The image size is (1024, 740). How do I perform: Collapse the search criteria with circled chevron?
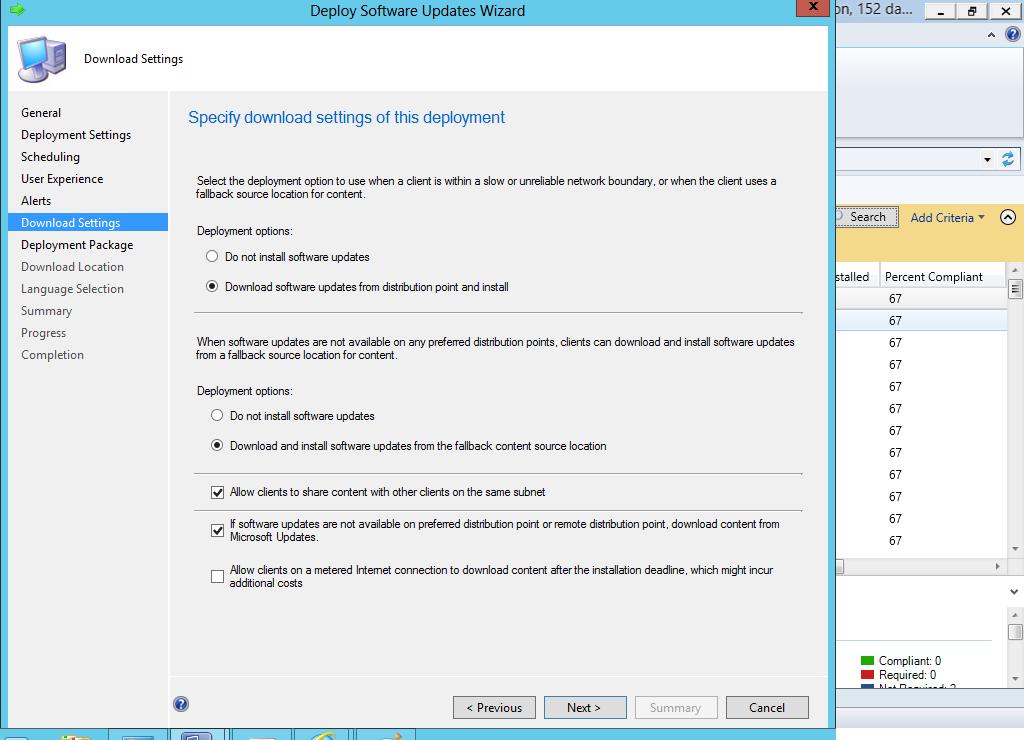[1008, 217]
